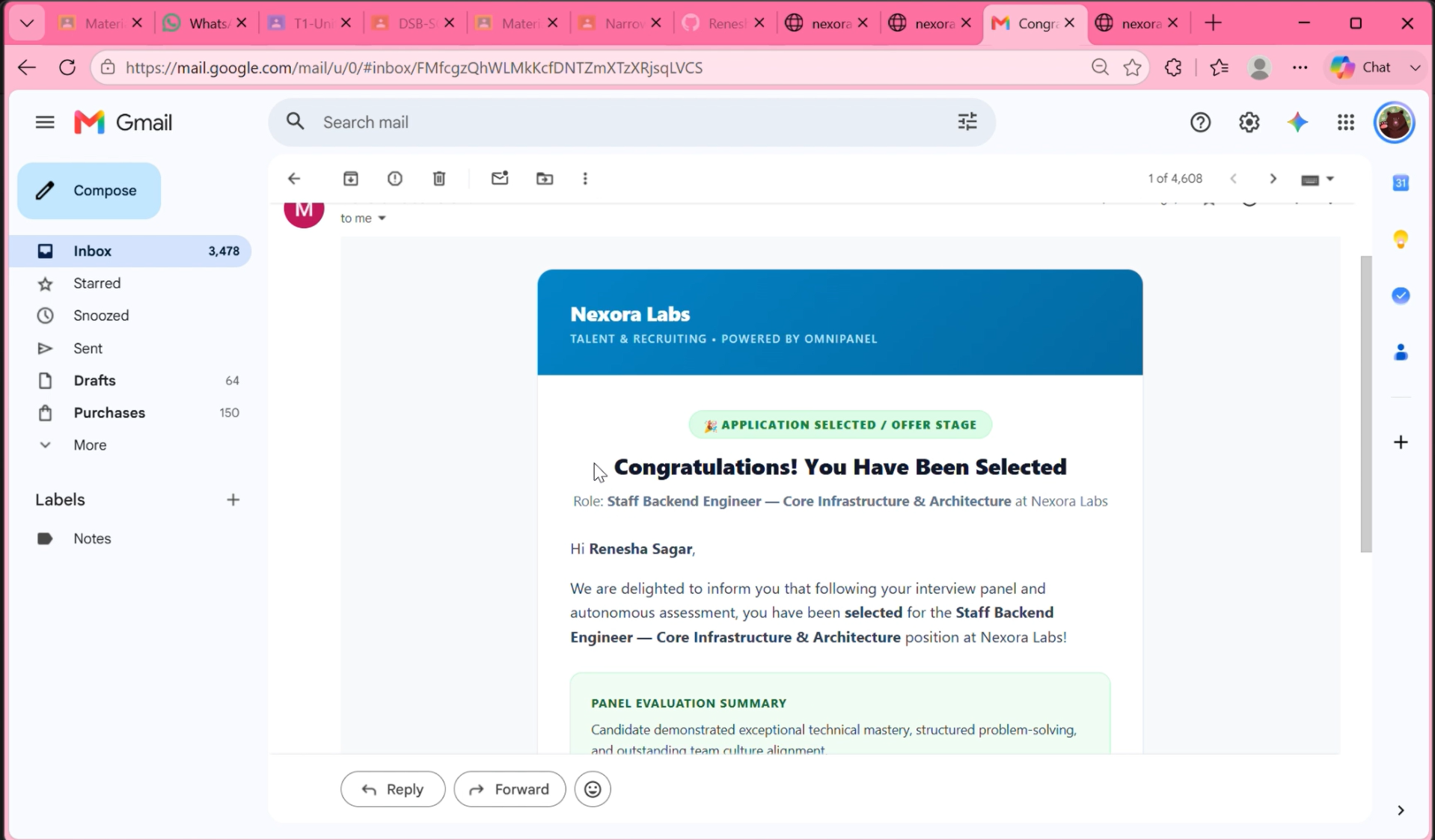Show search options filter icon

pos(967,122)
